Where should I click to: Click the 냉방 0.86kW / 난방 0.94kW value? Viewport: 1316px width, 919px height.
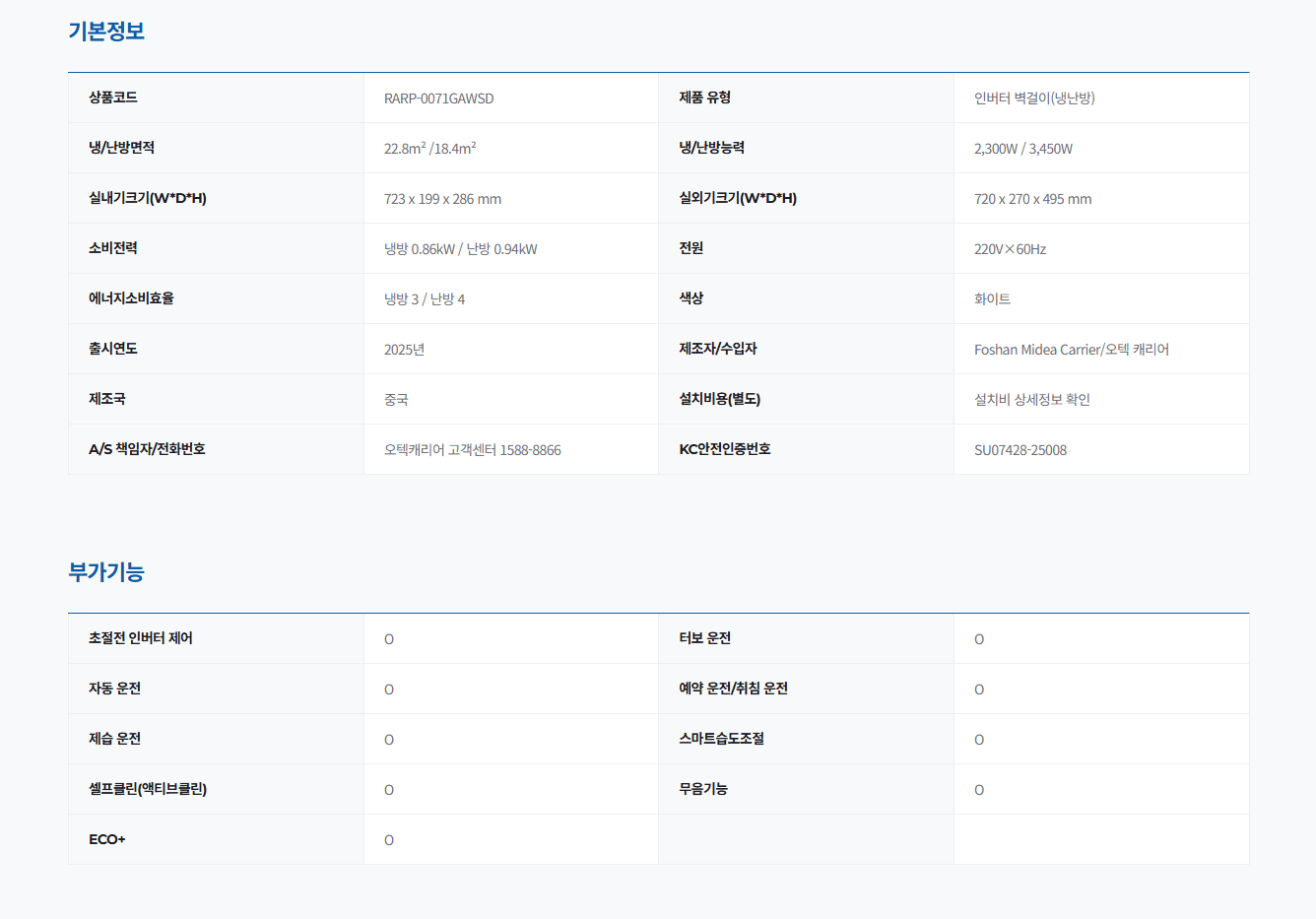coord(460,249)
